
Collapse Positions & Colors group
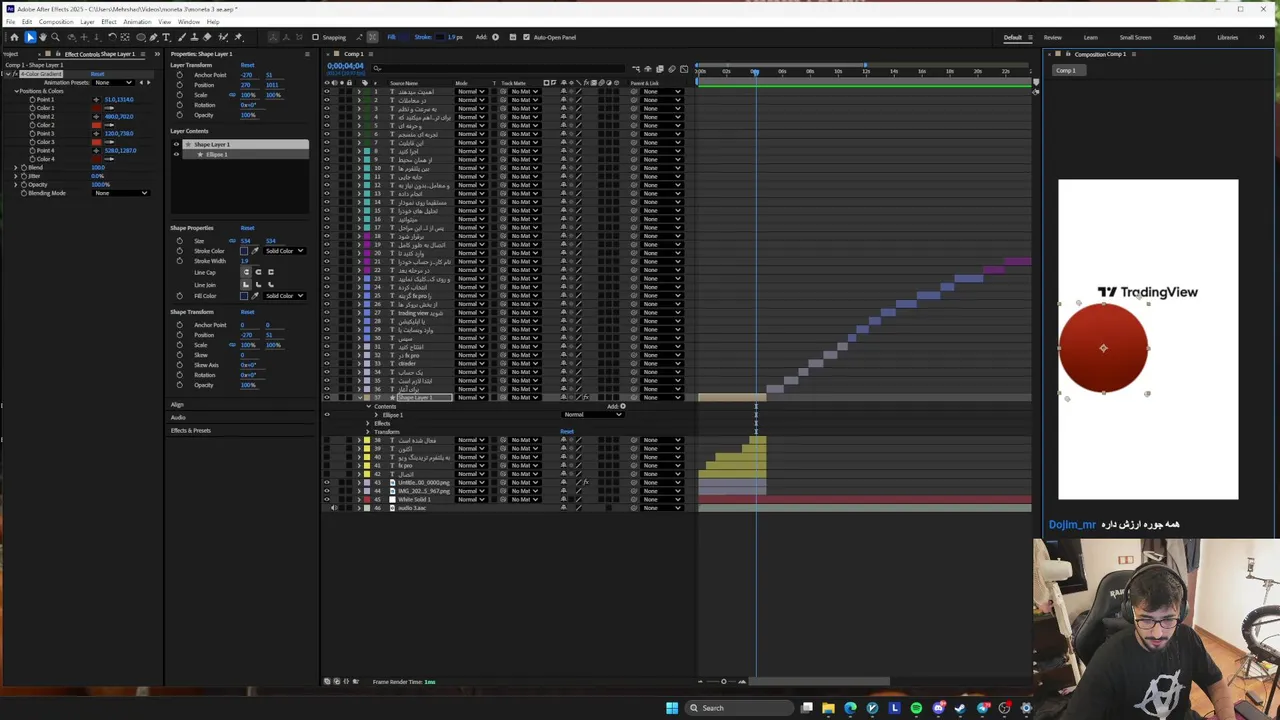(x=16, y=91)
